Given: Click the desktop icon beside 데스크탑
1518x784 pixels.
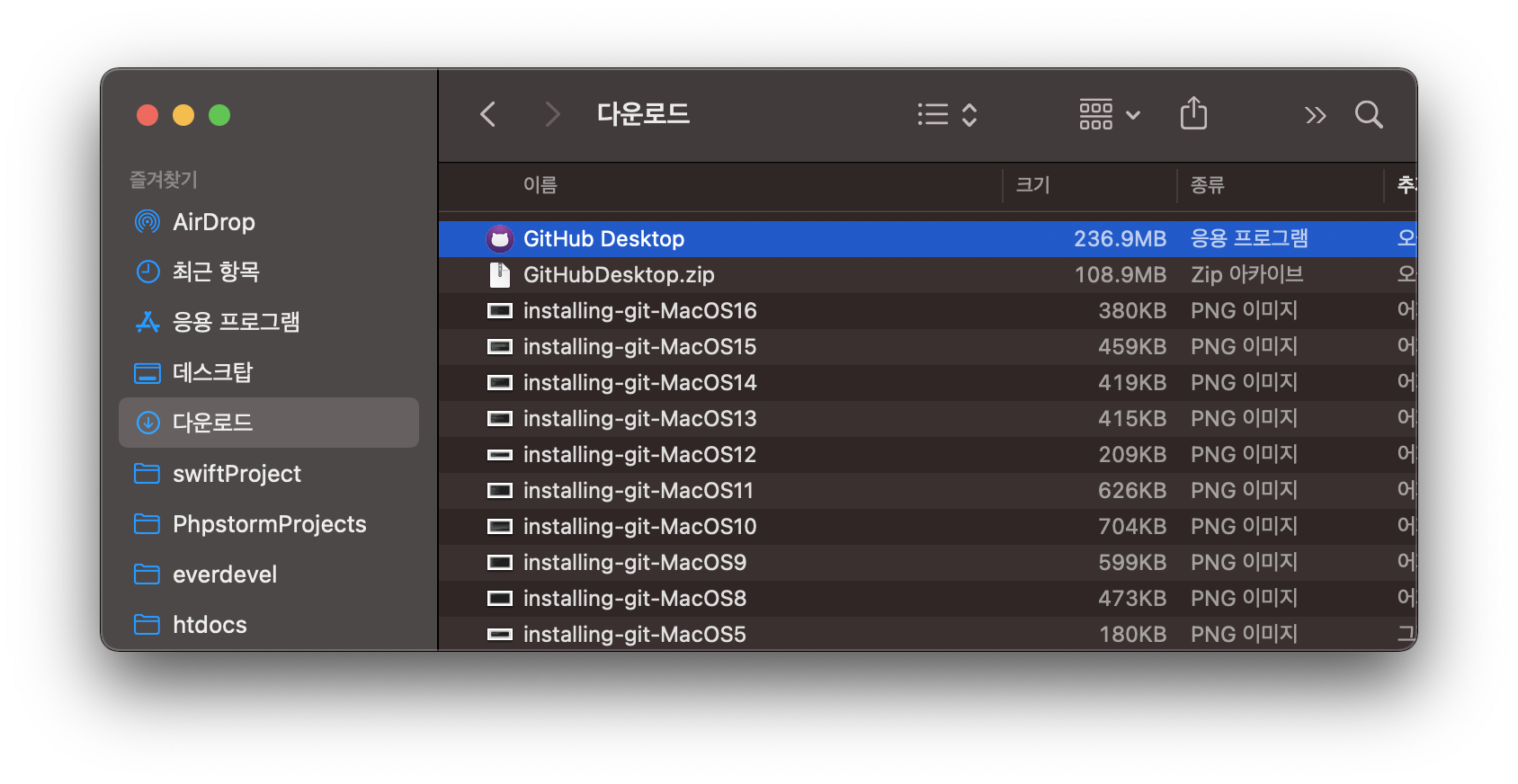Looking at the screenshot, I should click(x=147, y=372).
